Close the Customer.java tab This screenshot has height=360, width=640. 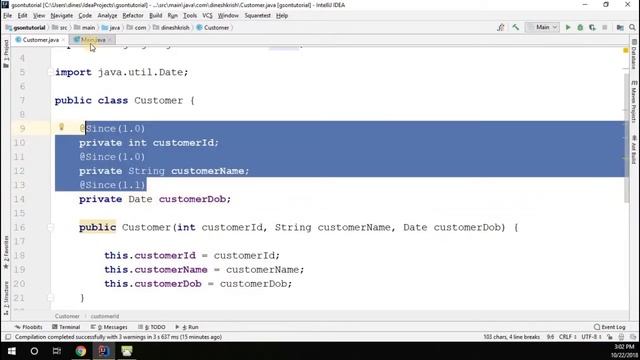[63, 40]
